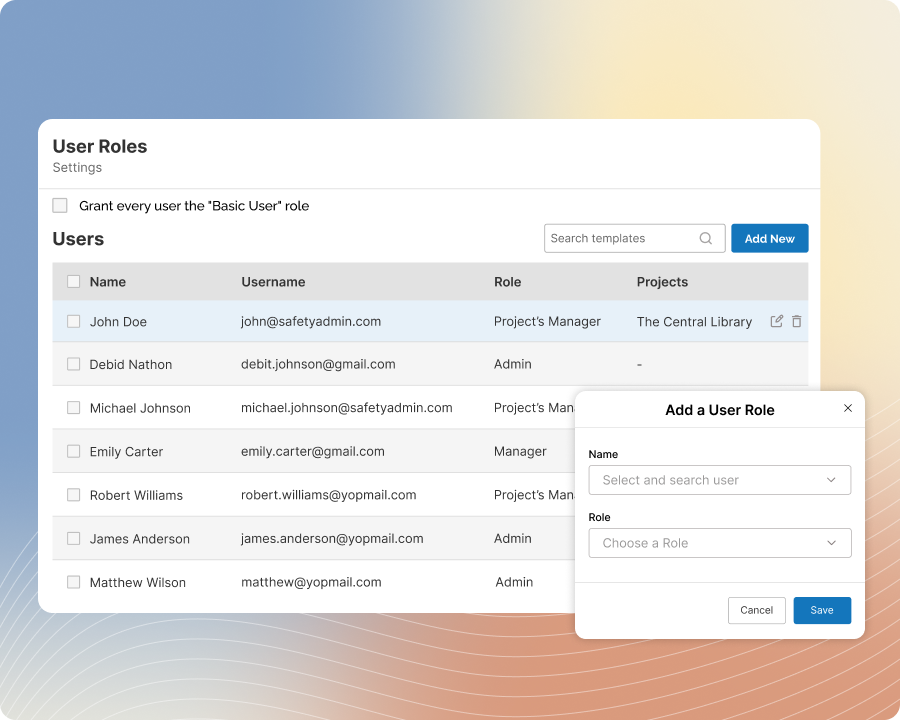Click john@safetyadmin.com username cell
The image size is (900, 720).
(311, 322)
